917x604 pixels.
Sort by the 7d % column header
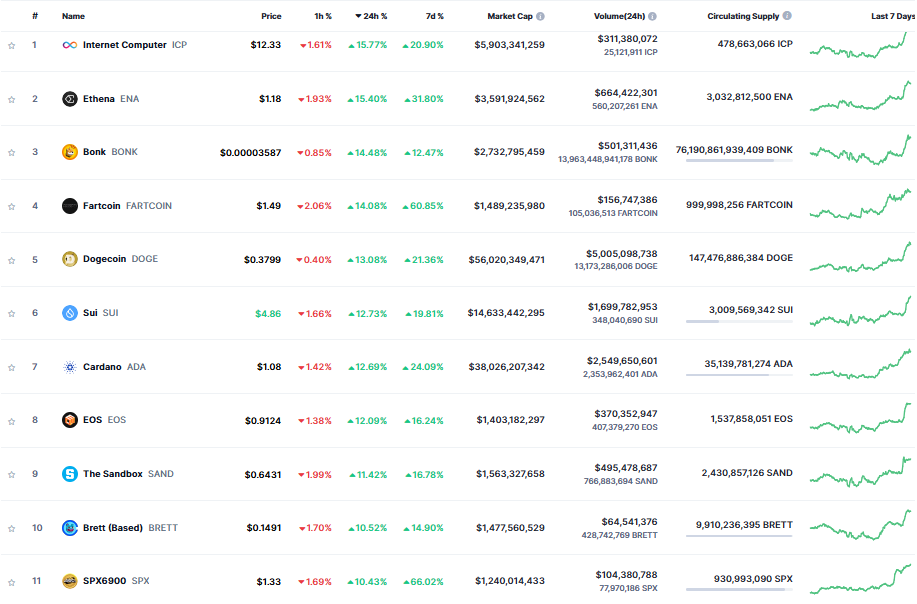tap(435, 16)
